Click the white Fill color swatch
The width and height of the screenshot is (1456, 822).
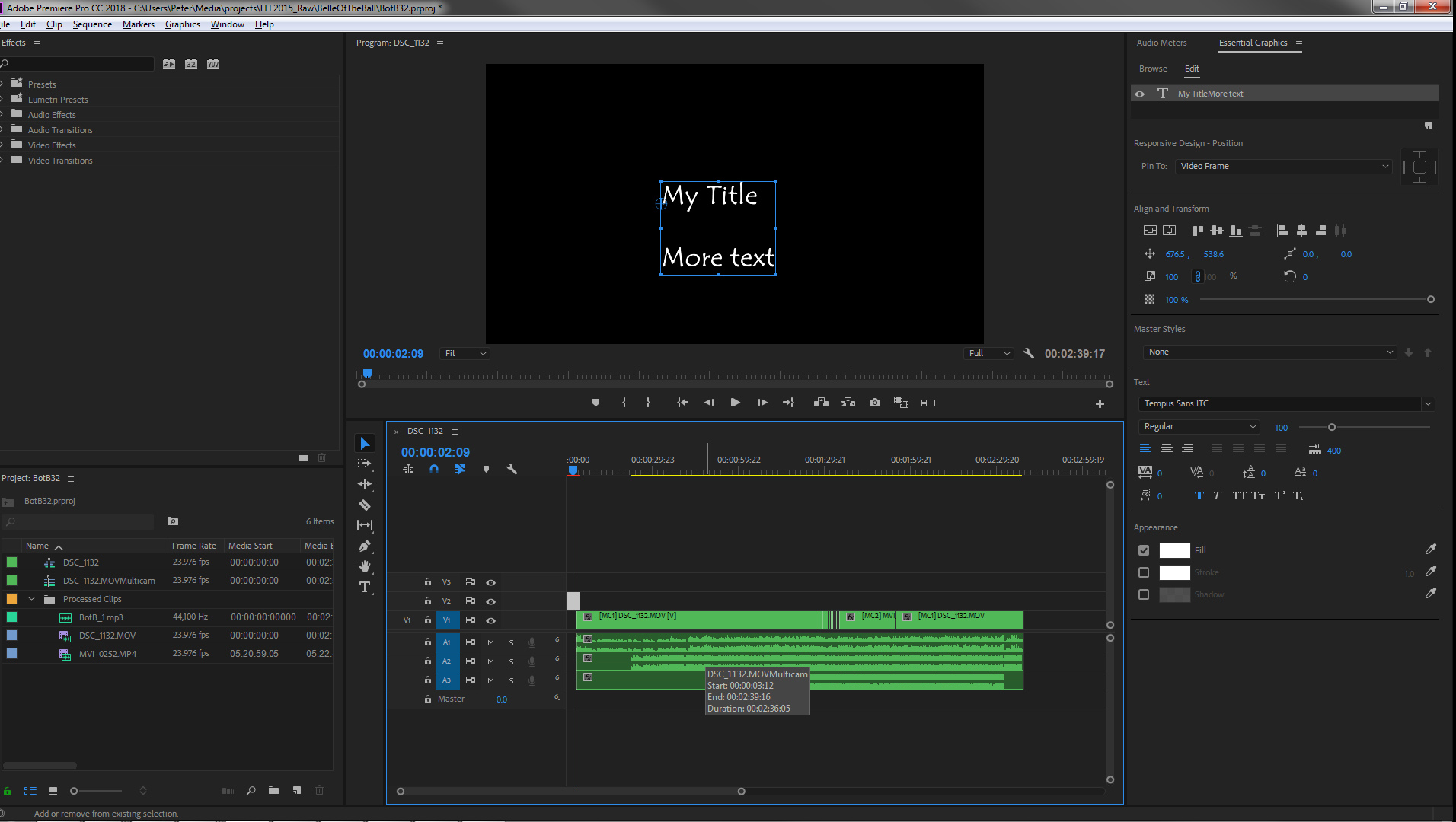point(1174,550)
